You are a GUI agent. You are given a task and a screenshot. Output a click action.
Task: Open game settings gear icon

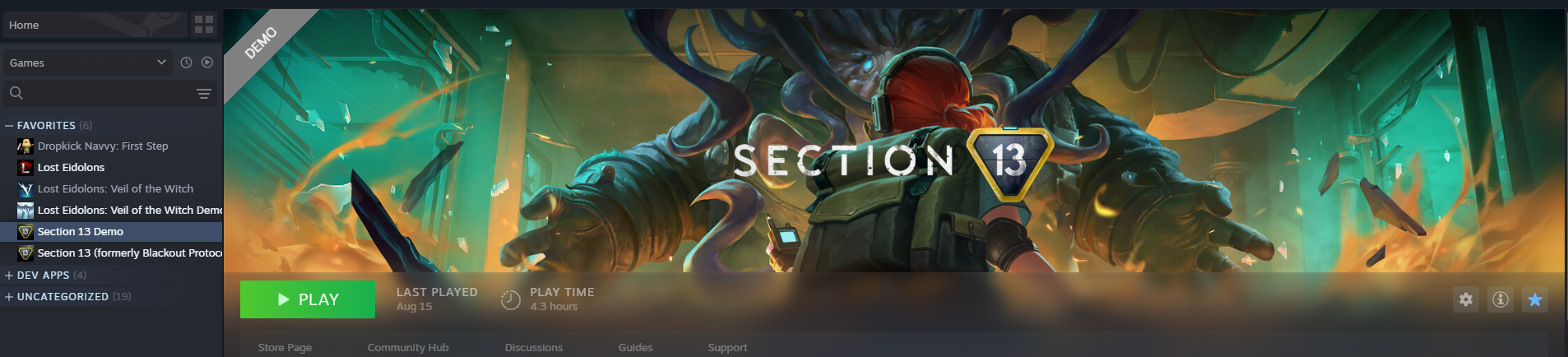(x=1466, y=299)
